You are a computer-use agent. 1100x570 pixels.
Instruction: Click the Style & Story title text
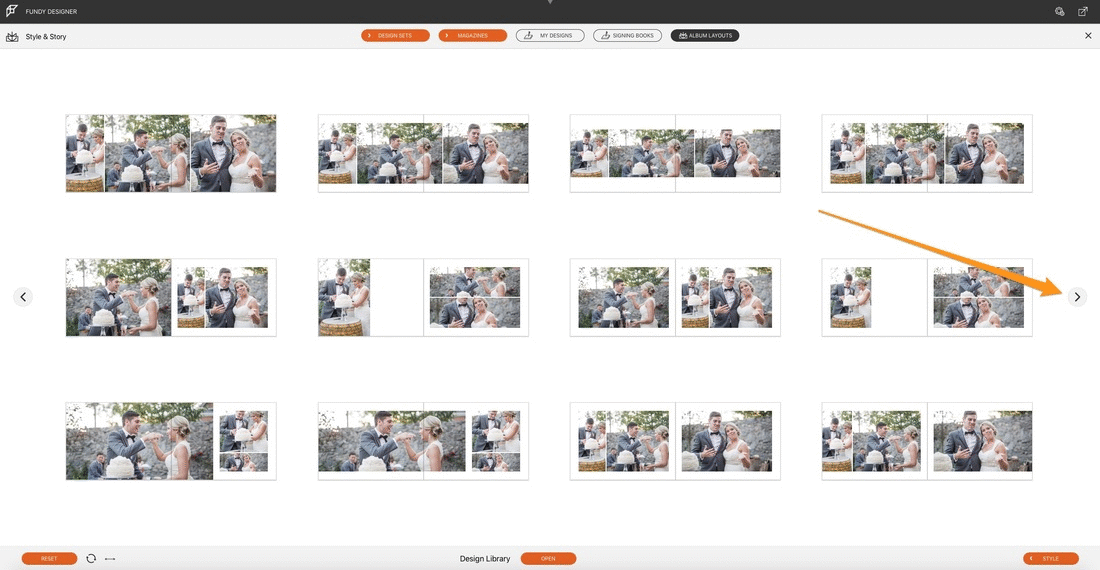click(46, 36)
